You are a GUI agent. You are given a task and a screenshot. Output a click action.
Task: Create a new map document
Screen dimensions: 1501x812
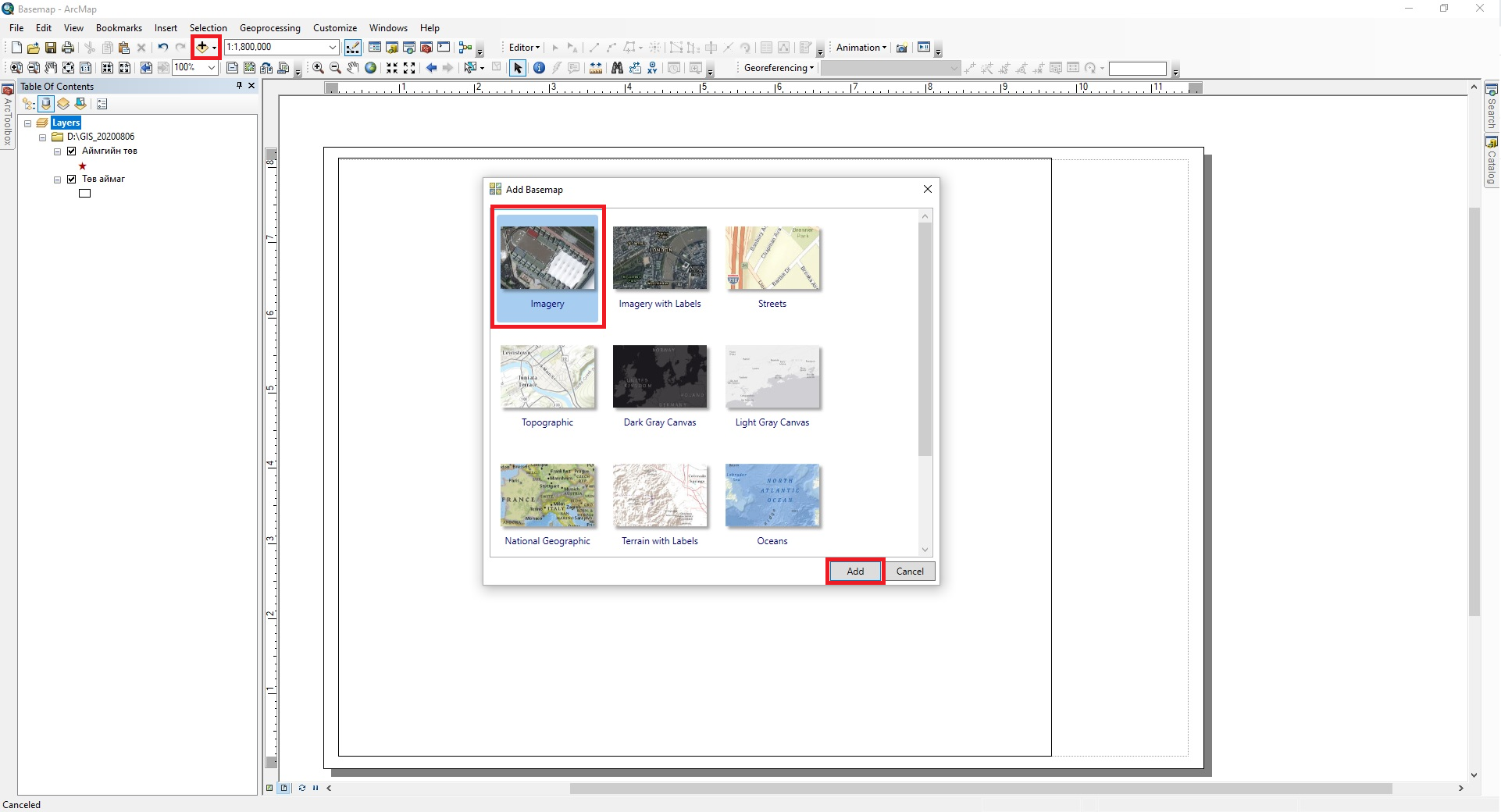pos(16,48)
